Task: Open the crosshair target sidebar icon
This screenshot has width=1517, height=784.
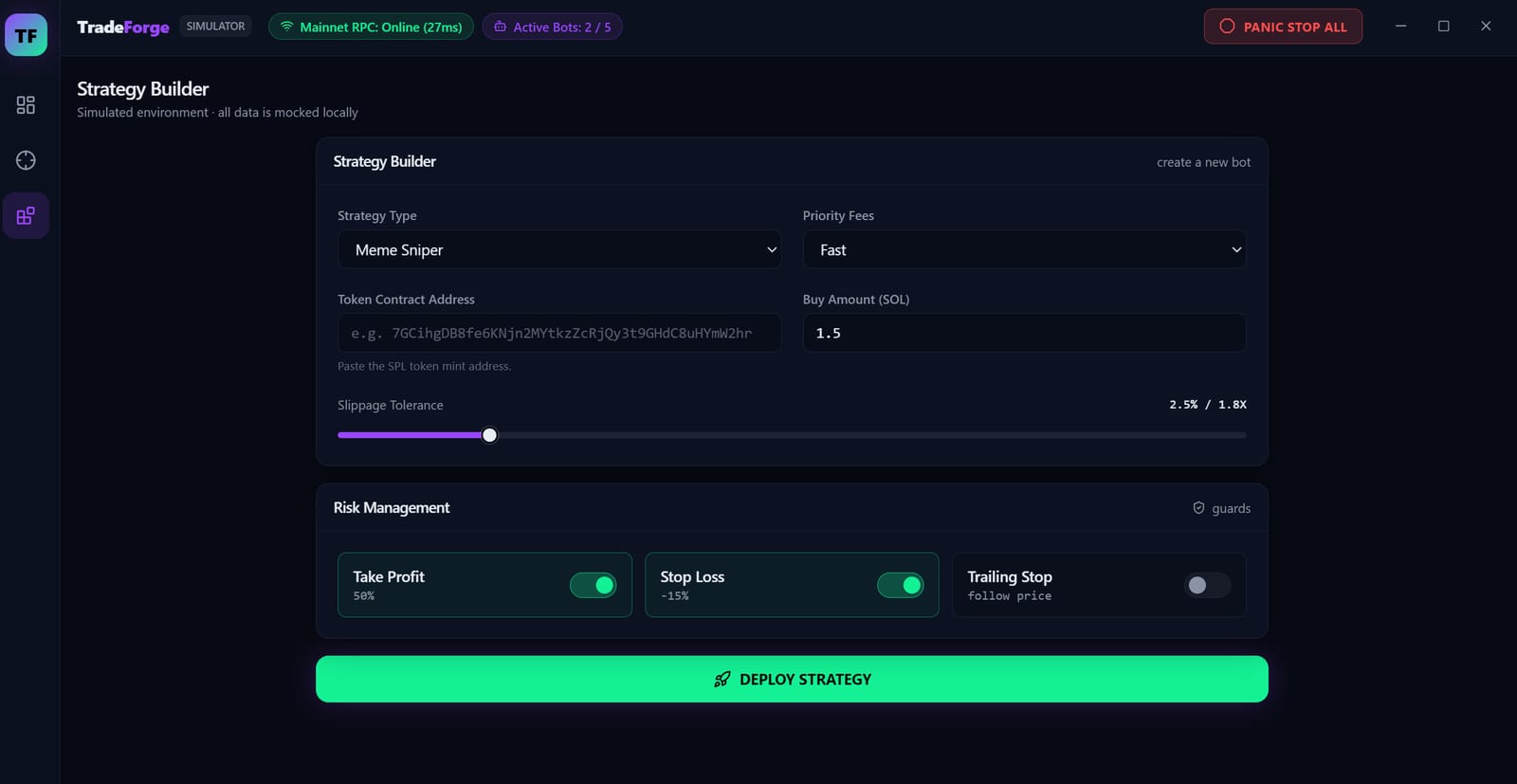Action: point(26,160)
